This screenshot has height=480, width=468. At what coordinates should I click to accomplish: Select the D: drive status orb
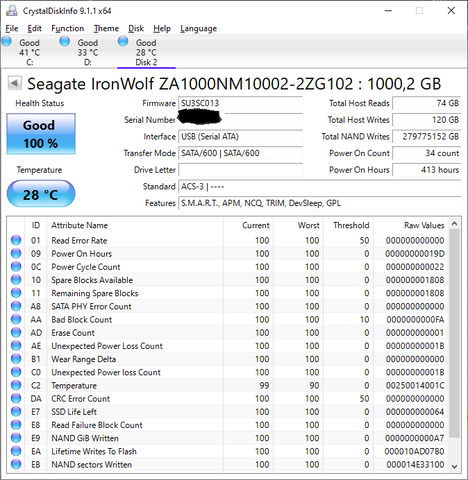65,41
